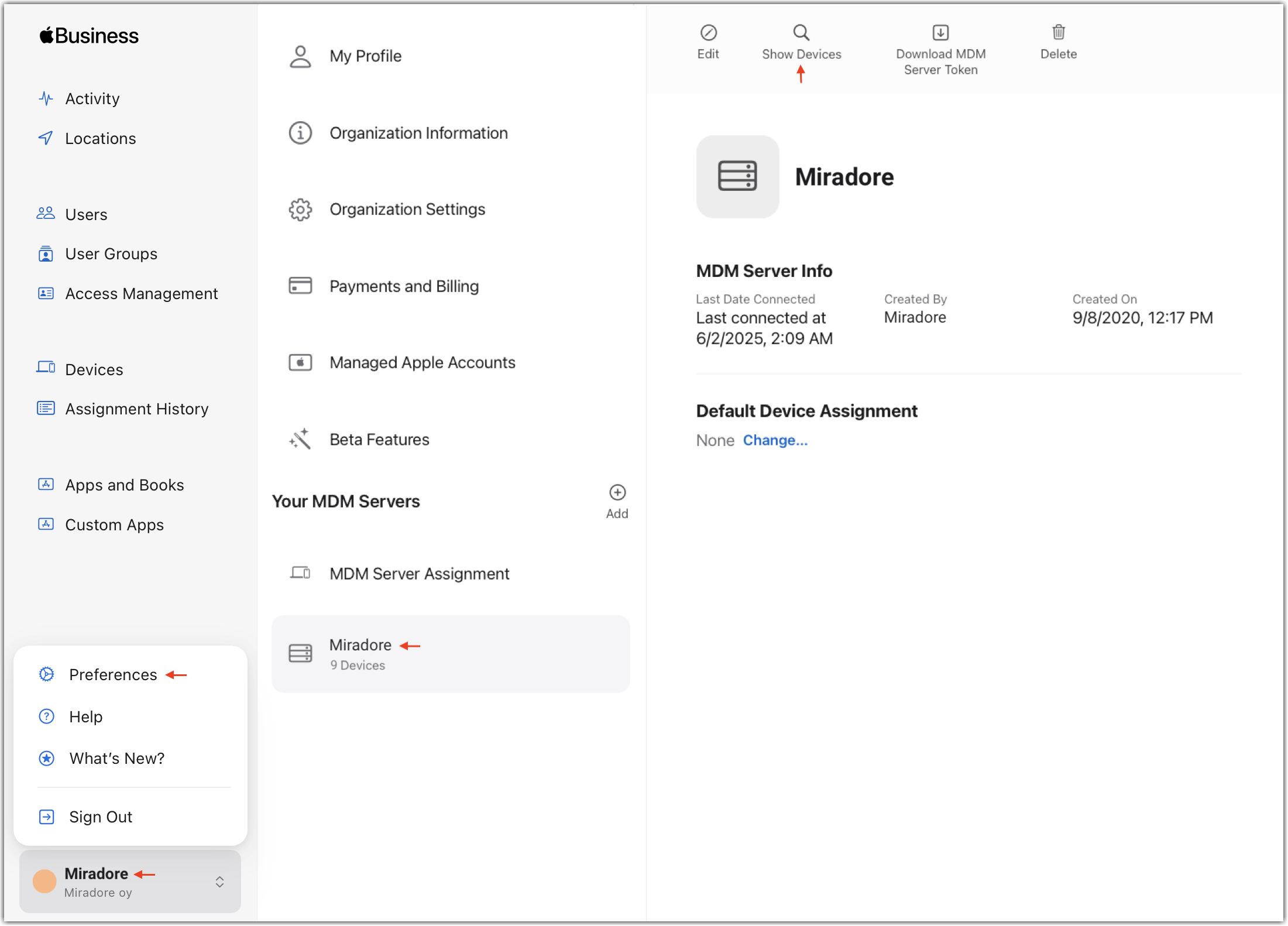Click the MDM Server Assignment device icon
Screen dimensions: 1288x926
pyautogui.click(x=300, y=572)
